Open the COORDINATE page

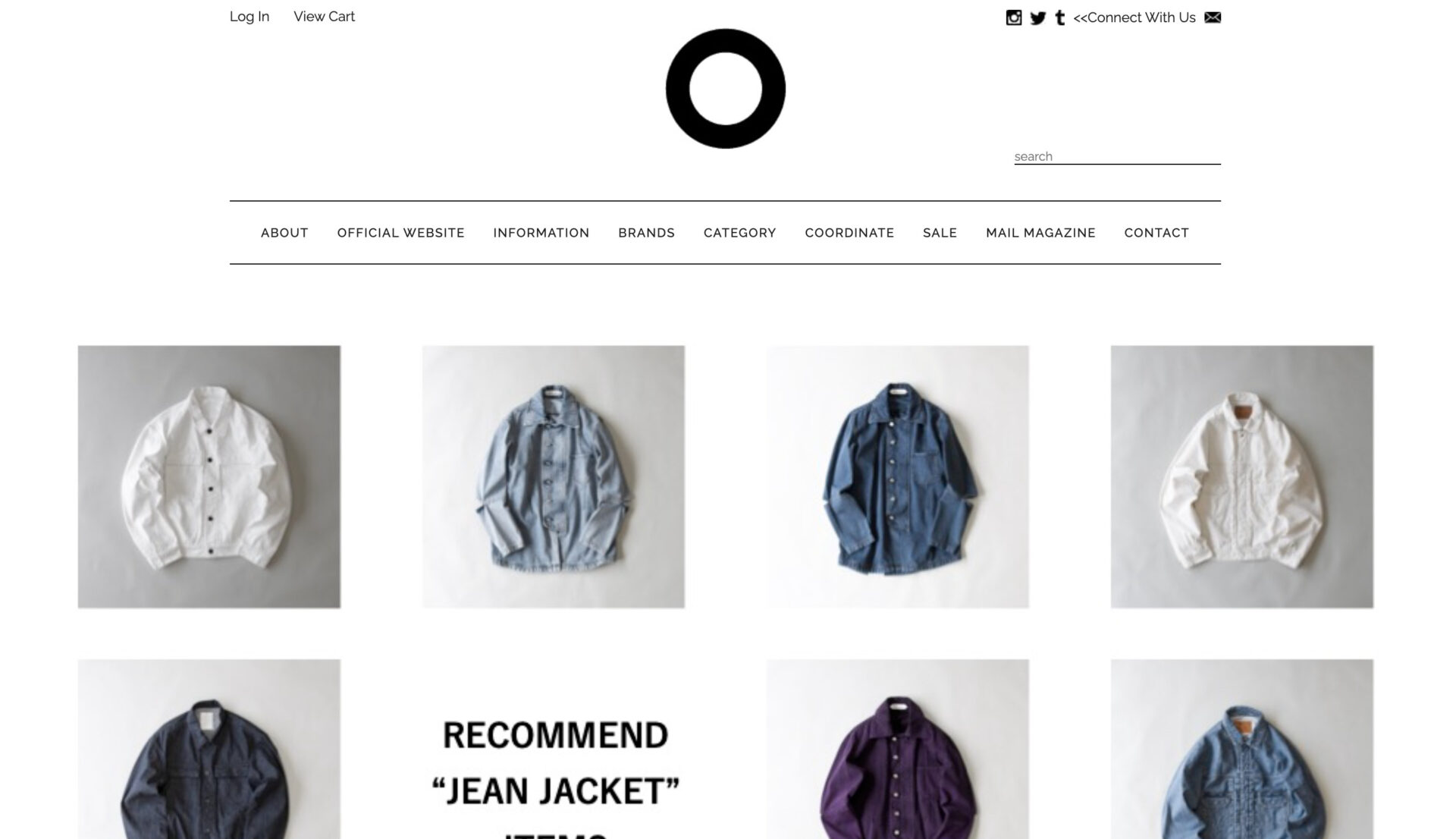coord(849,233)
